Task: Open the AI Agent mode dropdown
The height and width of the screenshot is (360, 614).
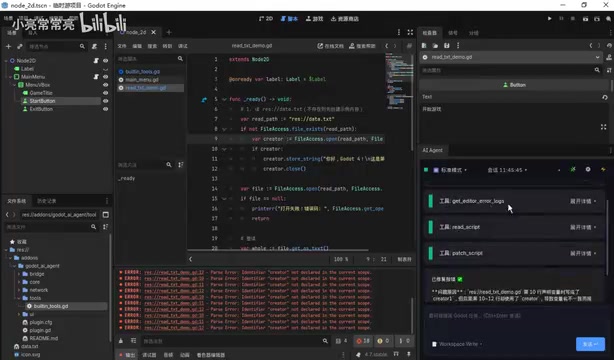Action: pos(450,170)
